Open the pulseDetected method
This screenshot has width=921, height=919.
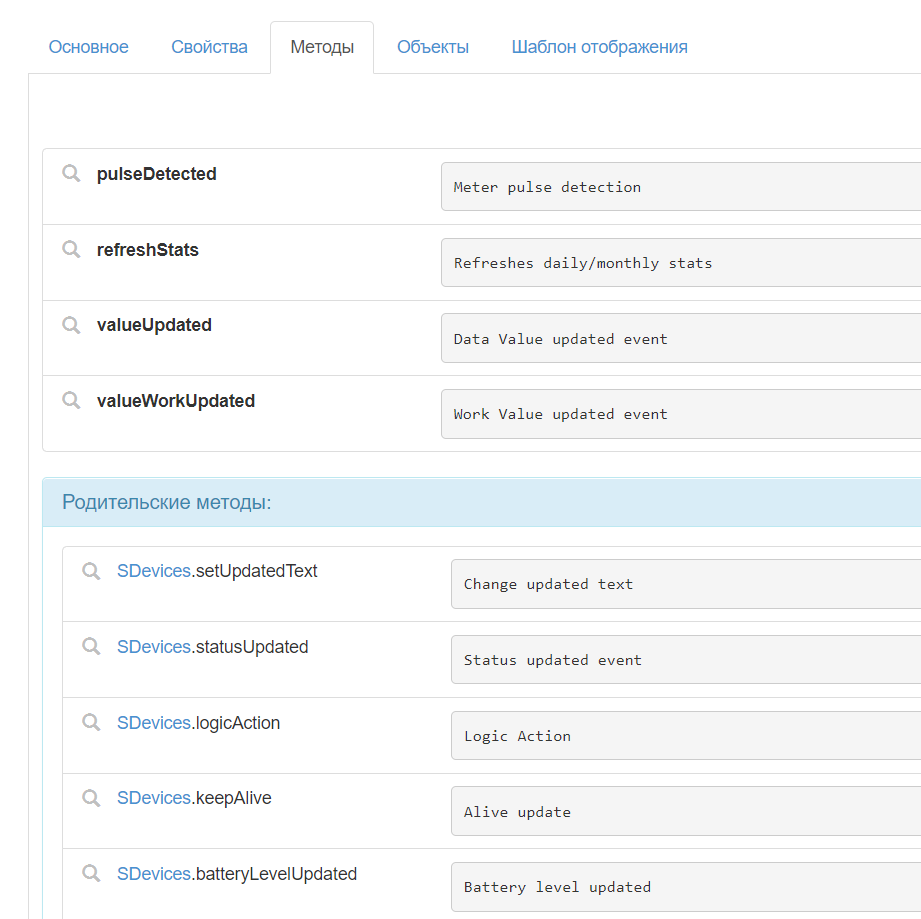coord(157,174)
